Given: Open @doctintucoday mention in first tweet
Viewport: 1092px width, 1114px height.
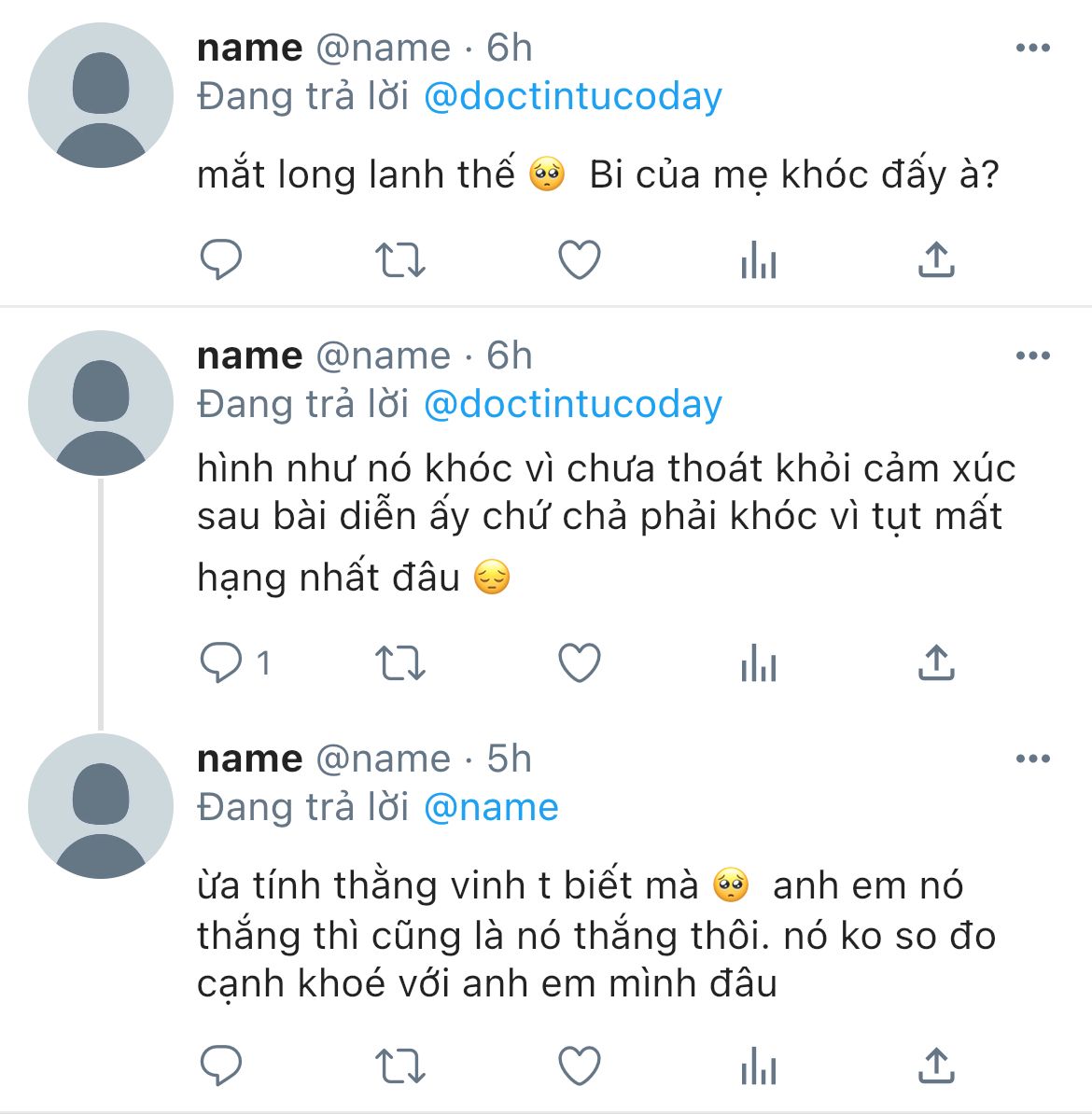Looking at the screenshot, I should pyautogui.click(x=572, y=97).
